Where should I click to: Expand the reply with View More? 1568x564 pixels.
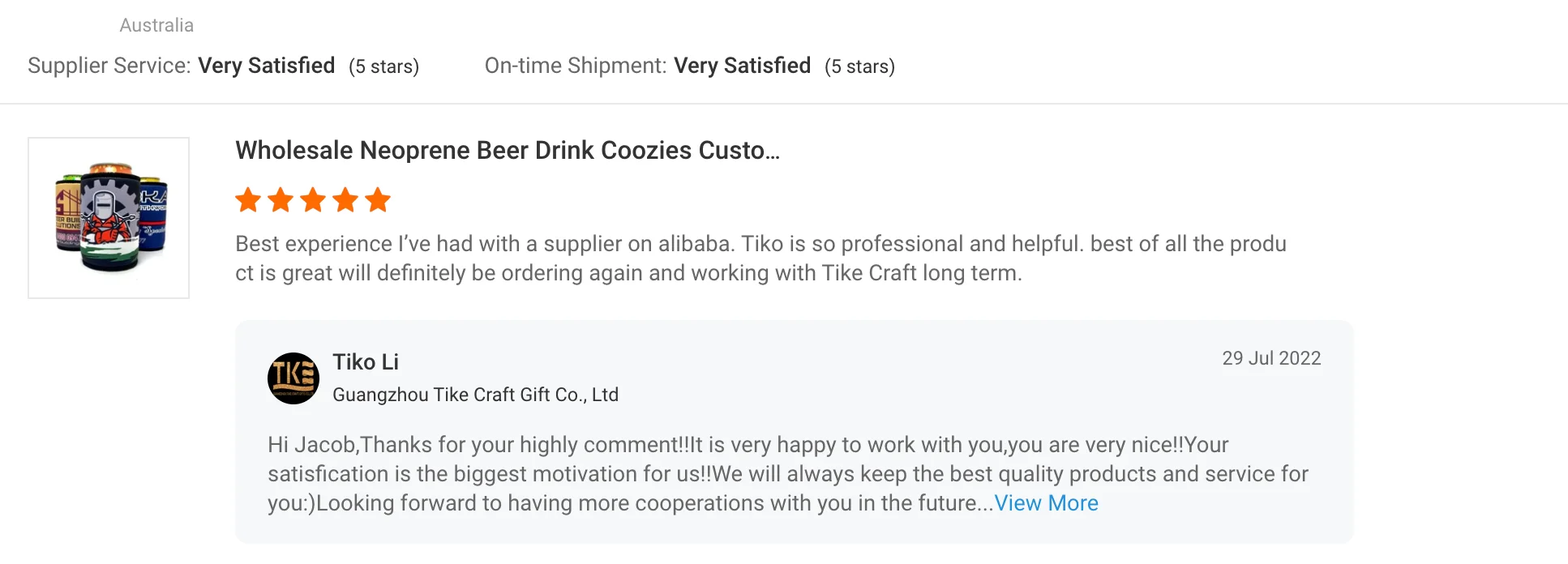(1046, 503)
